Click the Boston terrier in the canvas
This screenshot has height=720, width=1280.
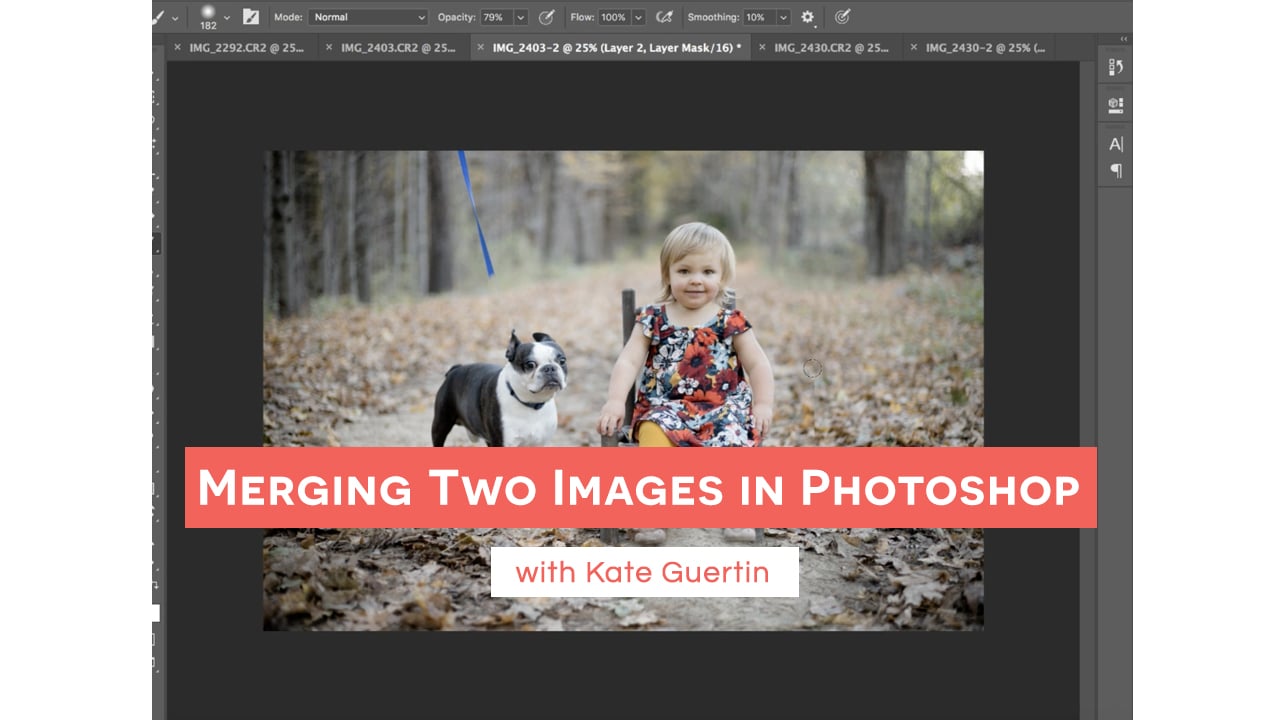(502, 392)
